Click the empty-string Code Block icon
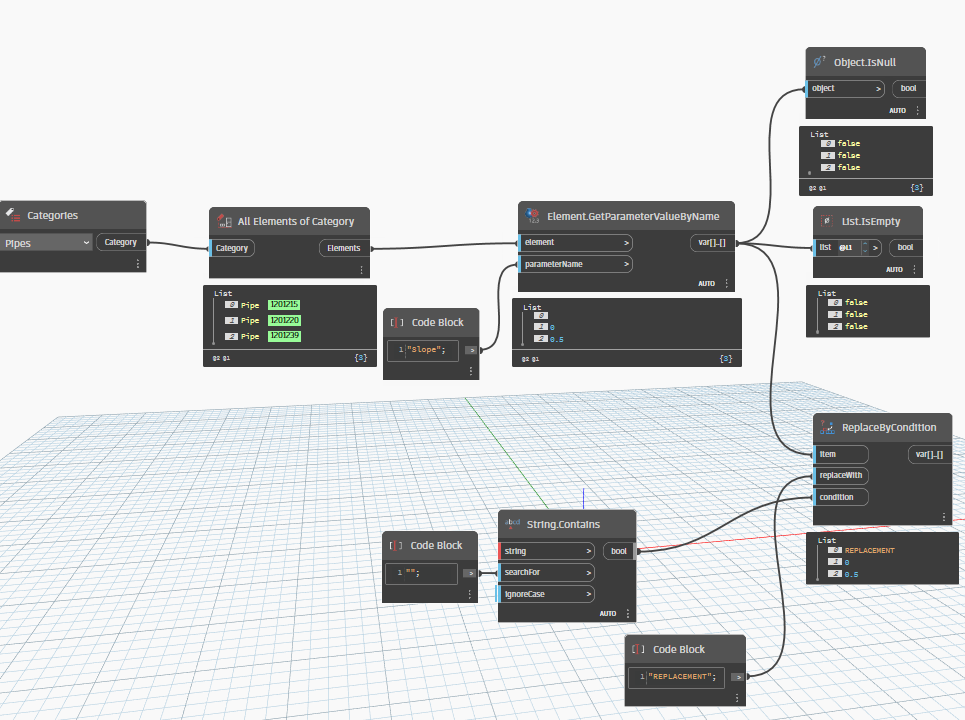 tap(396, 545)
